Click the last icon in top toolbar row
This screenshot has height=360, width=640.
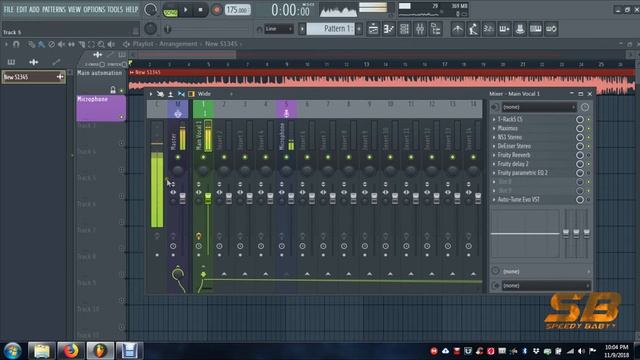click(551, 29)
